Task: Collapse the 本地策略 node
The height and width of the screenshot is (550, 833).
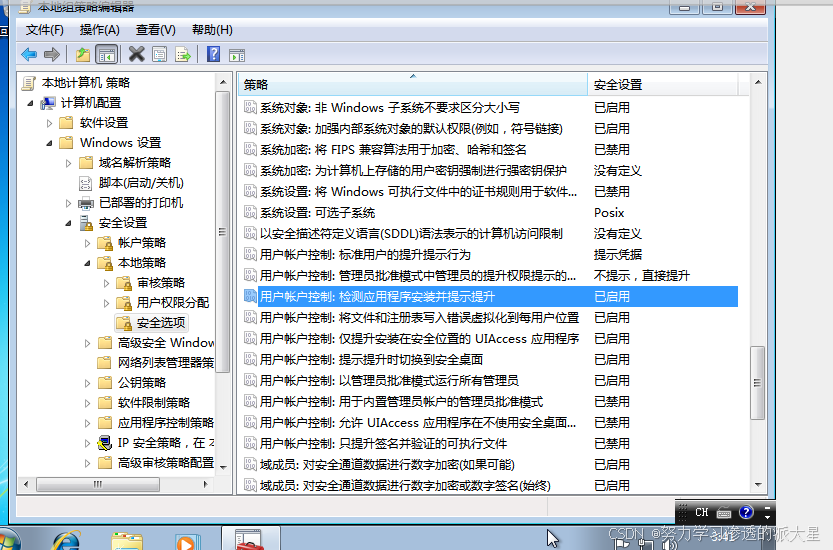Action: [88, 264]
